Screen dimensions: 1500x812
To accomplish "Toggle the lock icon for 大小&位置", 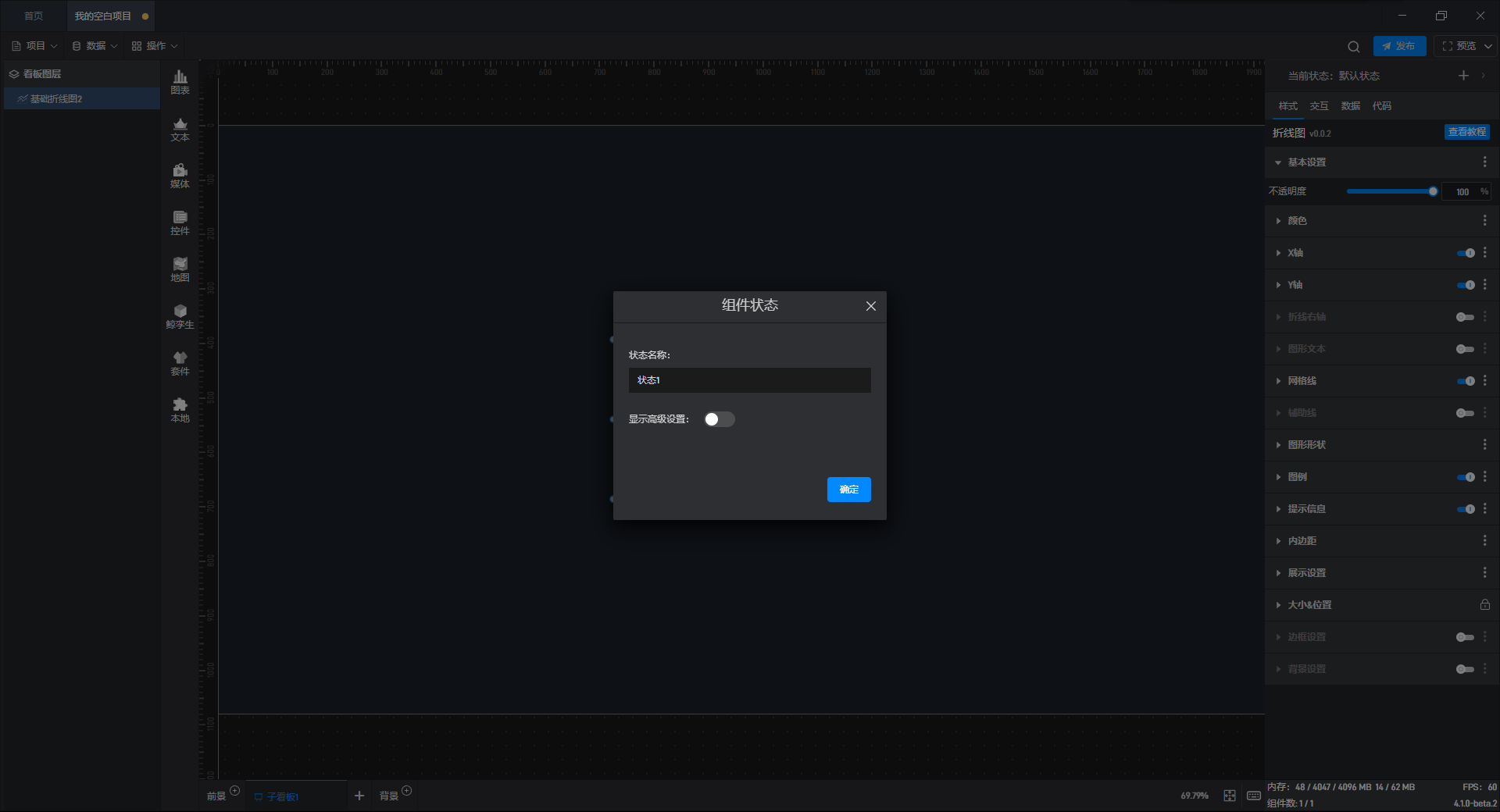I will [1484, 604].
